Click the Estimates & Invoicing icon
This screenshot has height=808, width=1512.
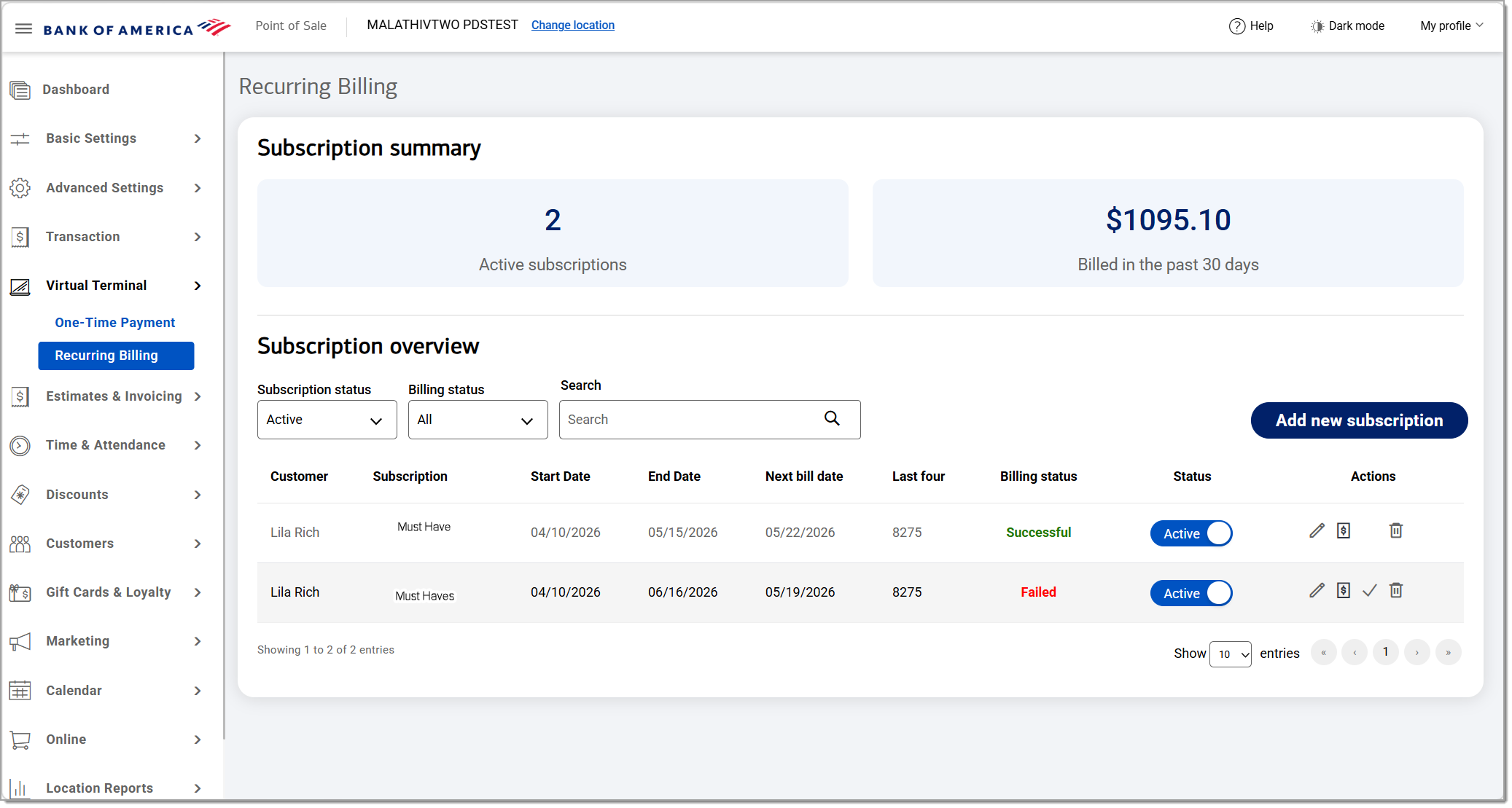coord(20,396)
